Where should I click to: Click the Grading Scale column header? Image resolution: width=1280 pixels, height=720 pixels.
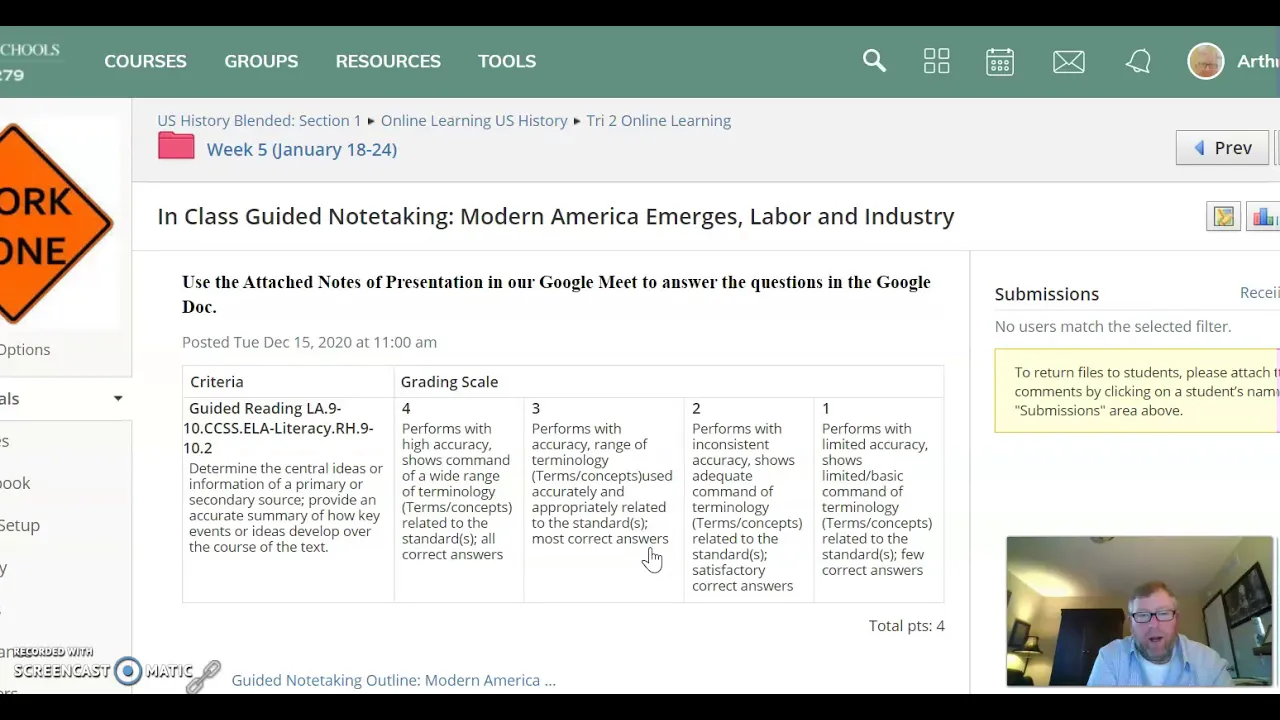(449, 381)
